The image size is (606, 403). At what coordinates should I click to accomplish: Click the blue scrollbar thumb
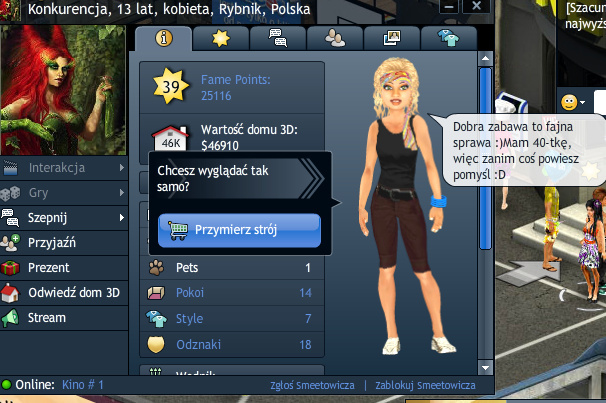coord(485,159)
